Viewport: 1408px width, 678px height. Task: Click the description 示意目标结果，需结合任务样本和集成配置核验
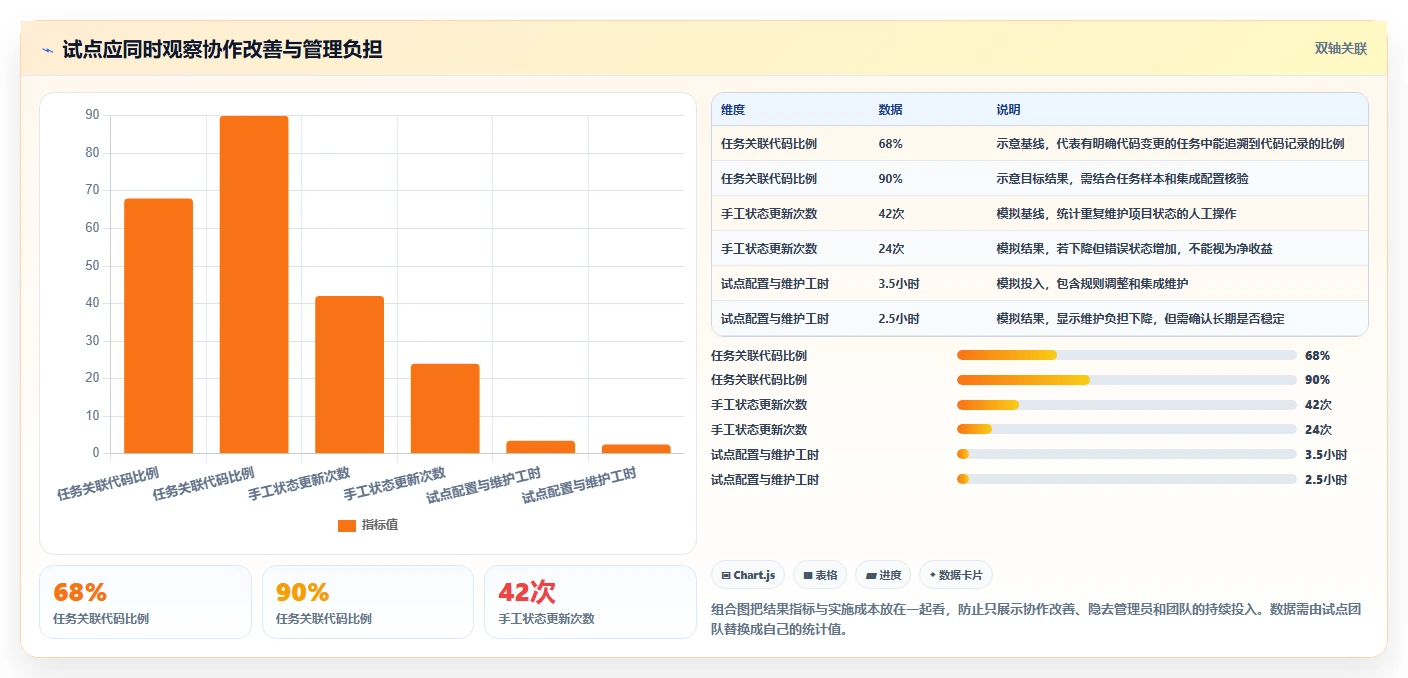[x=1122, y=179]
